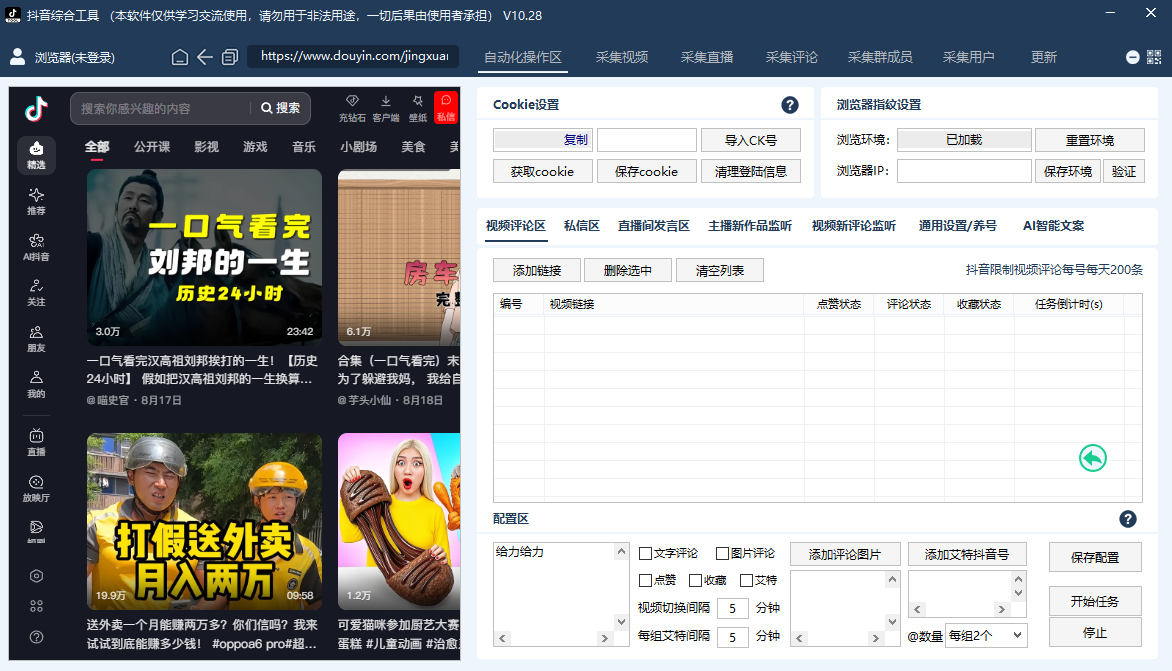Enable the 收藏 checkbox
1172x671 pixels.
tap(695, 580)
